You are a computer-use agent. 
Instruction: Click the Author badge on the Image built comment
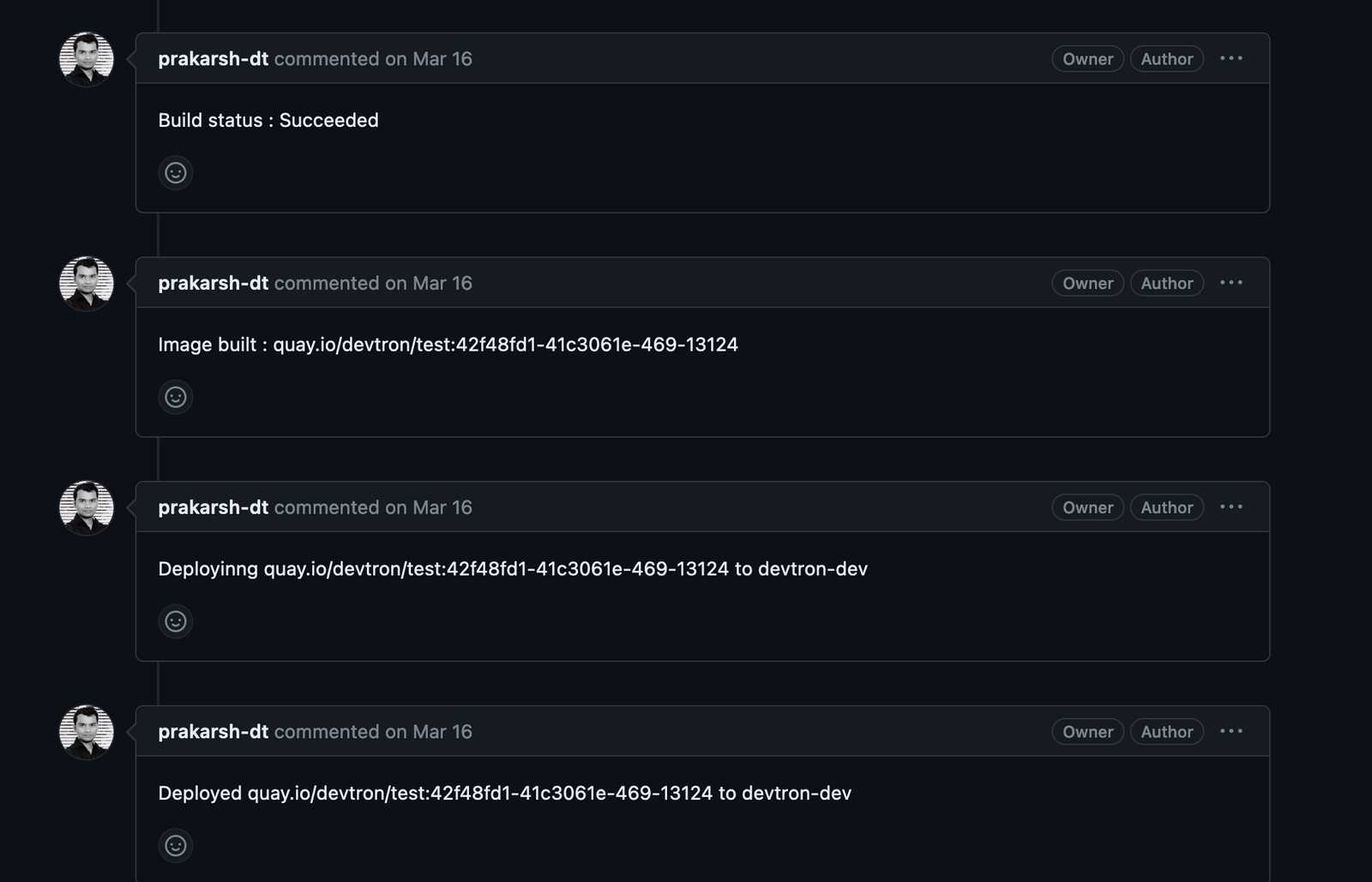pos(1166,283)
